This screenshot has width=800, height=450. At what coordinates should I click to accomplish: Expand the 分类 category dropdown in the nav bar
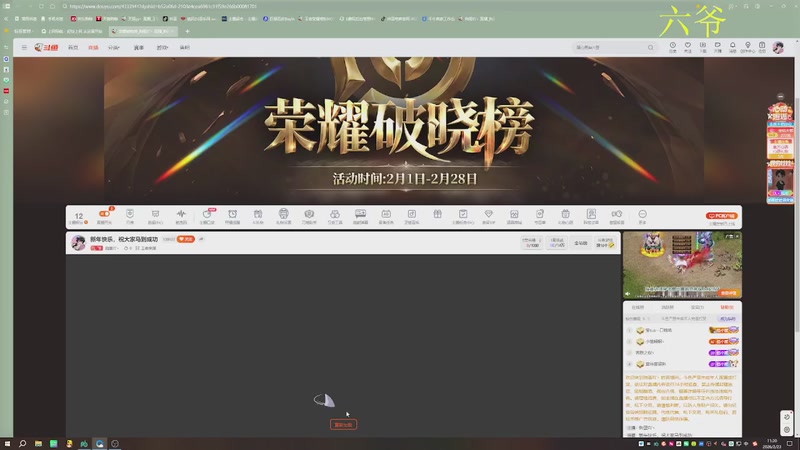coord(114,47)
